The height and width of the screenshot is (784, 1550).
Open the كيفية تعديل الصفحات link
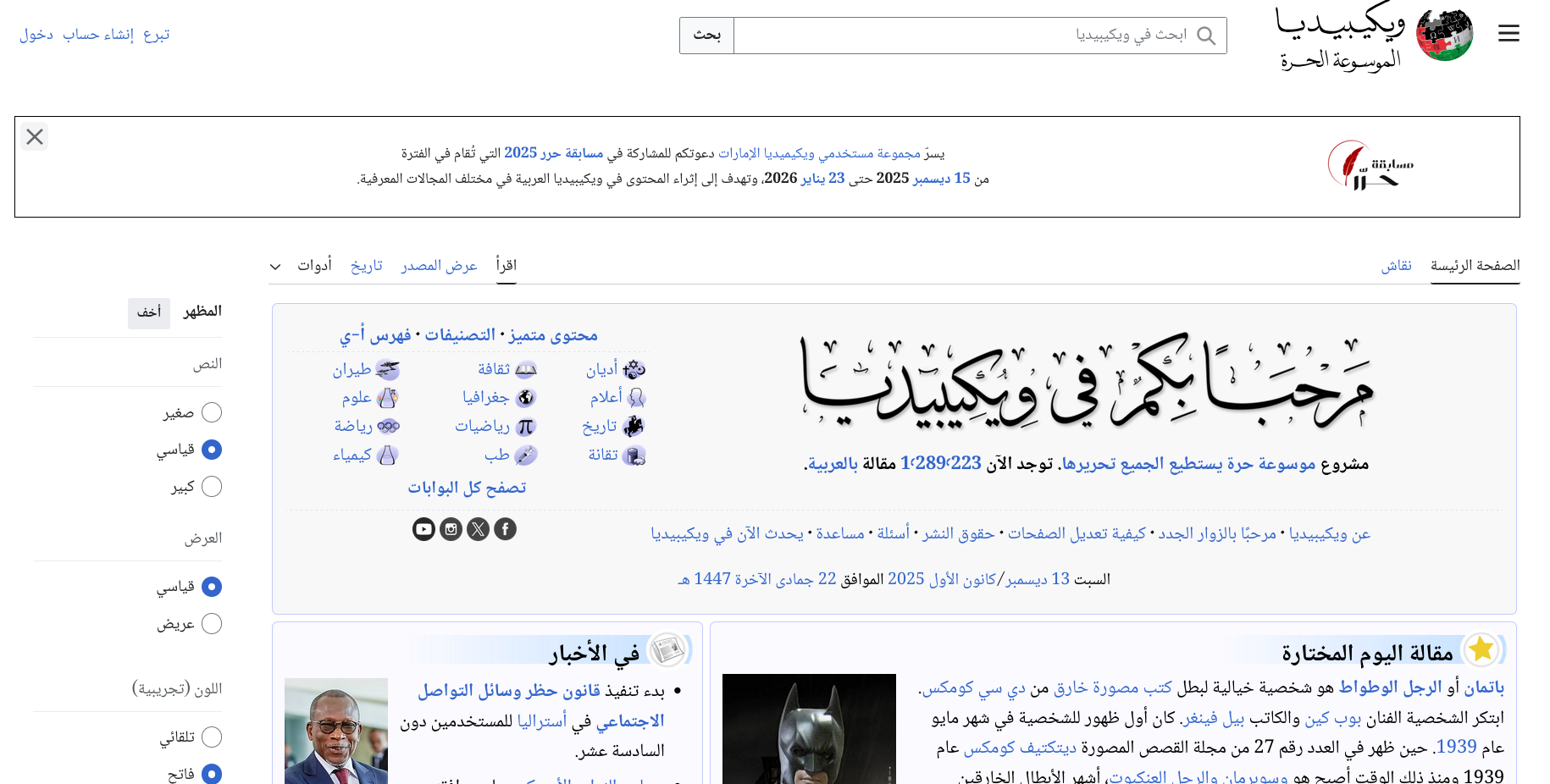tap(1077, 533)
